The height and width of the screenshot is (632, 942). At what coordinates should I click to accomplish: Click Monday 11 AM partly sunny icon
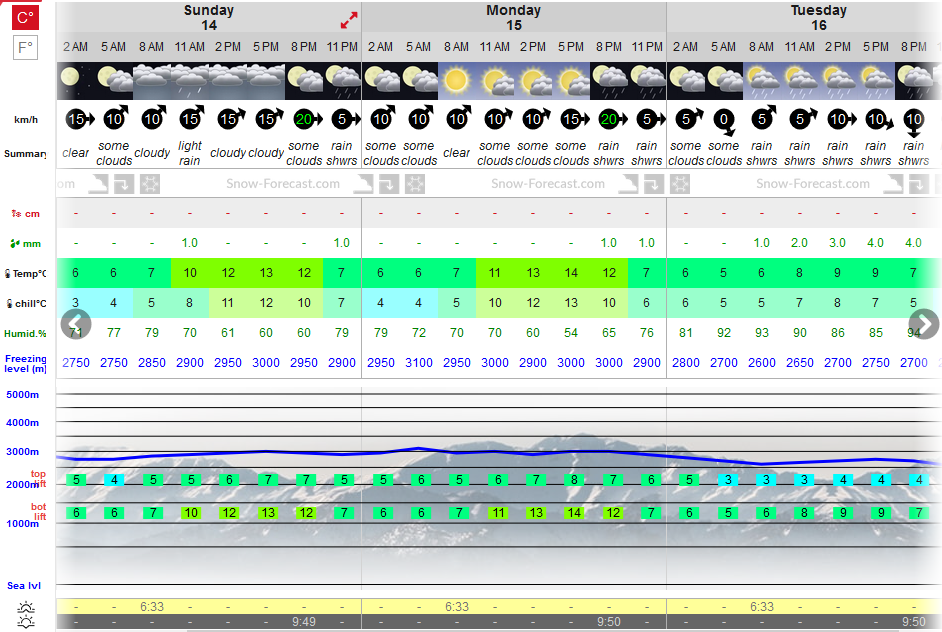[x=494, y=81]
